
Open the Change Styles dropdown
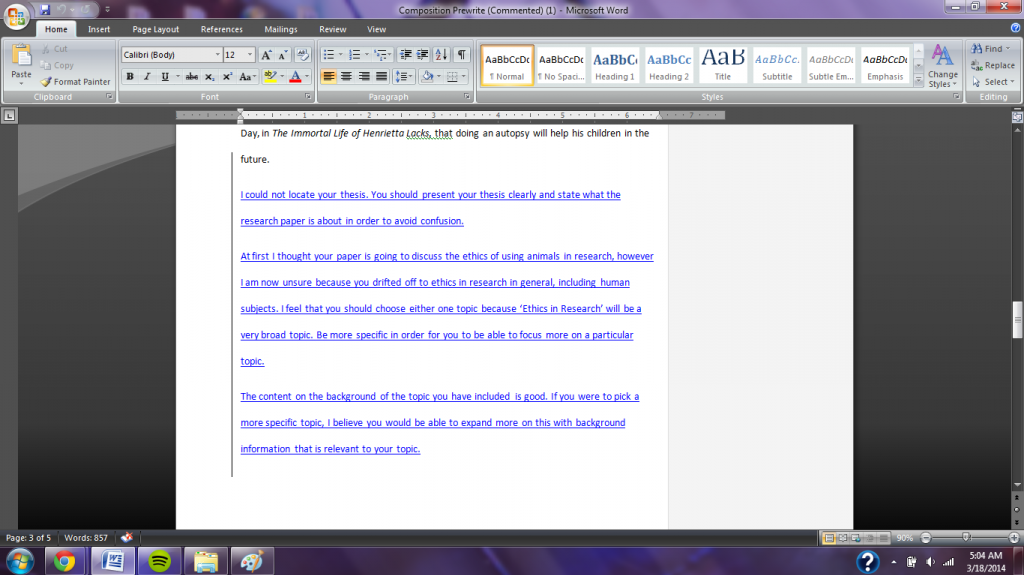[x=942, y=68]
